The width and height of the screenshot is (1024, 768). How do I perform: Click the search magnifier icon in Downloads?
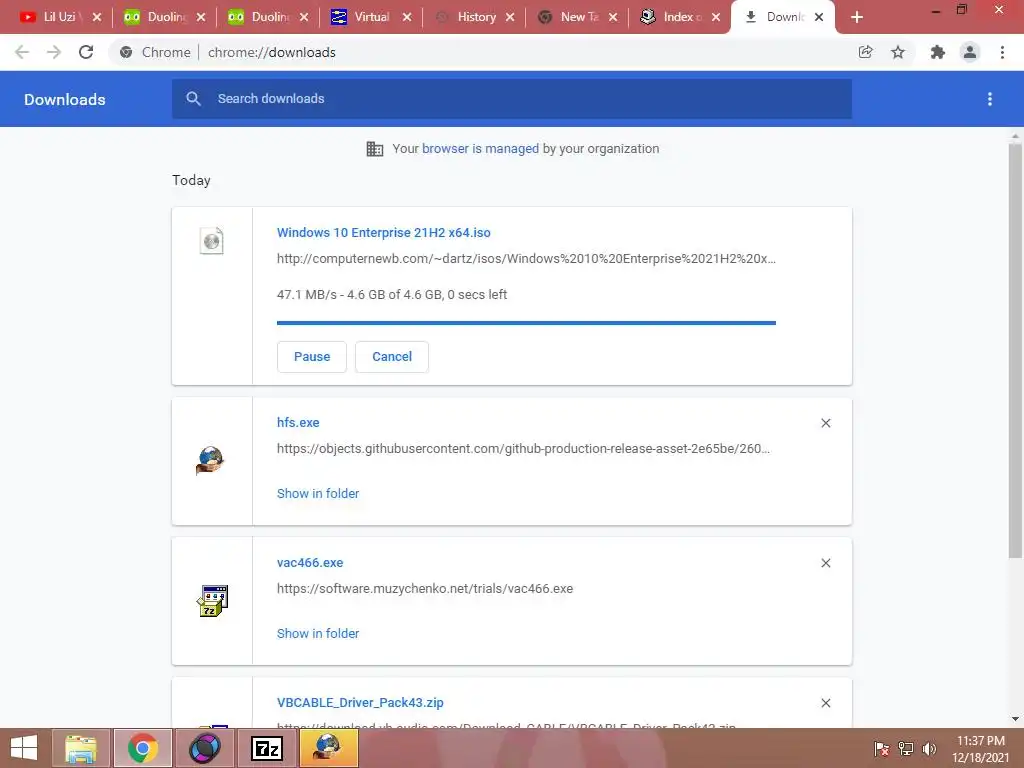point(193,99)
